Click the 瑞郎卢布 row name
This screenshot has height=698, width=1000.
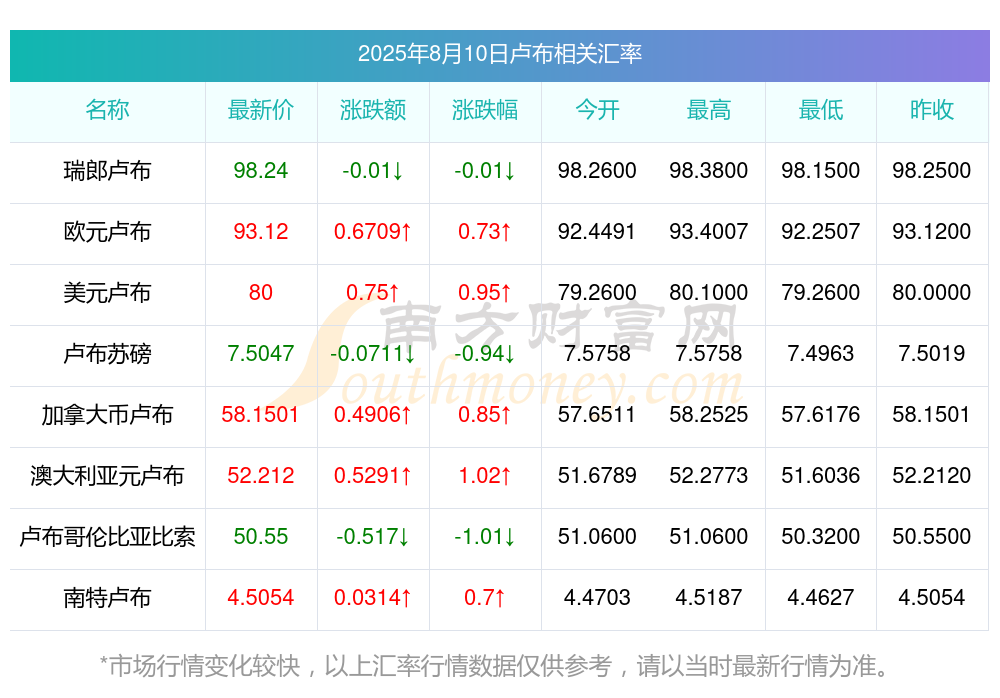pos(107,171)
